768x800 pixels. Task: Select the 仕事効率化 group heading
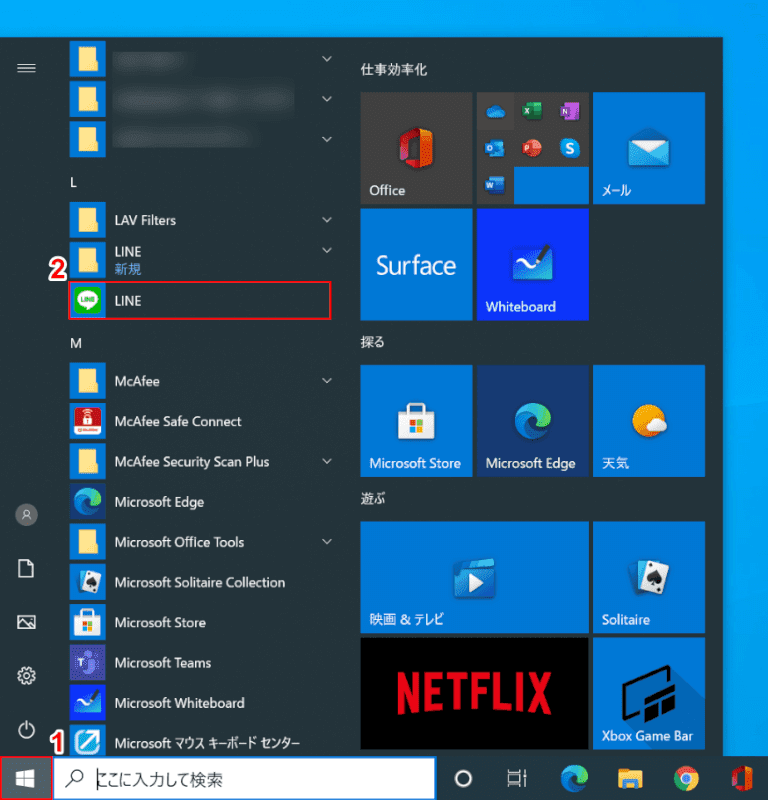(393, 69)
